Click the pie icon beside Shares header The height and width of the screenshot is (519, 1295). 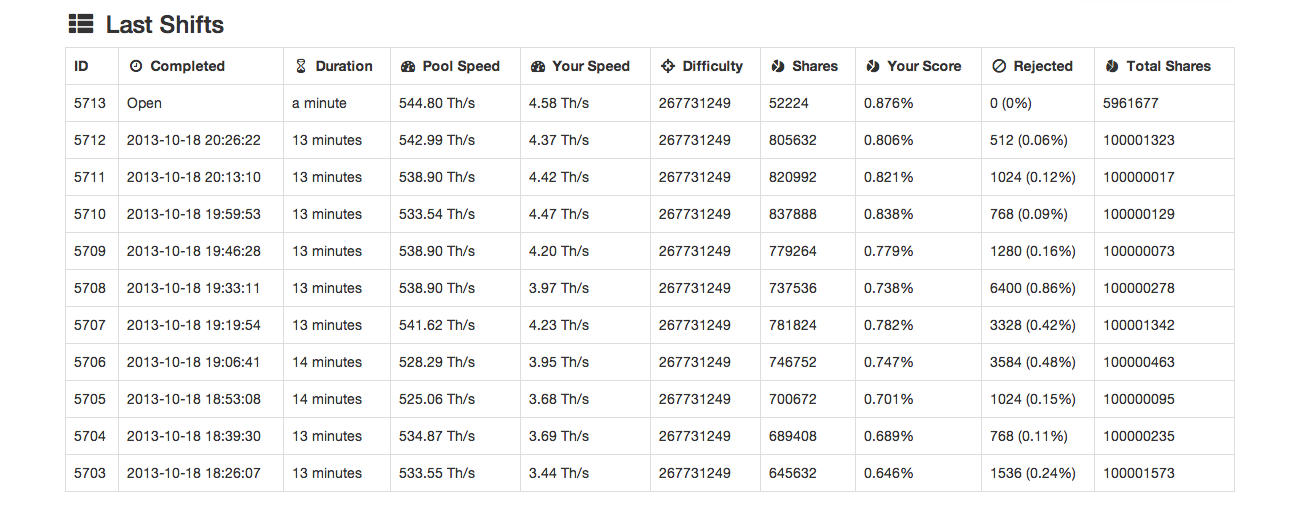778,66
